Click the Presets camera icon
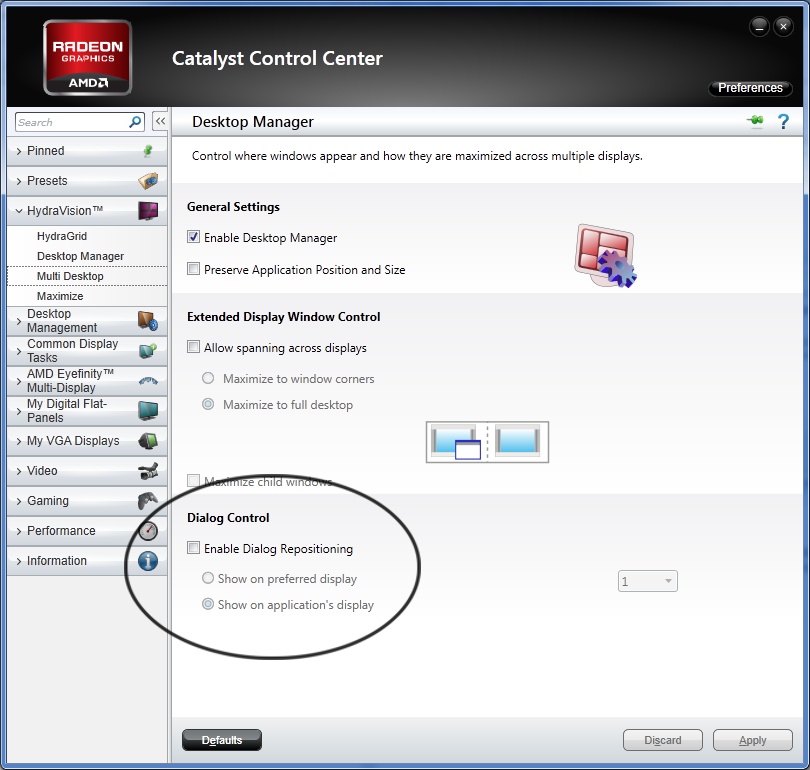The width and height of the screenshot is (810, 770). [148, 181]
